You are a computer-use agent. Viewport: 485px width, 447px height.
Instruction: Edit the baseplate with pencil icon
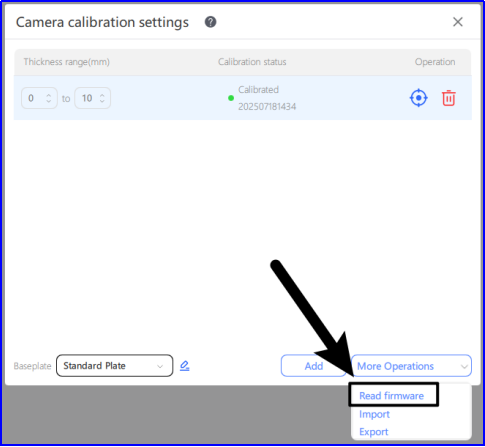pos(185,366)
